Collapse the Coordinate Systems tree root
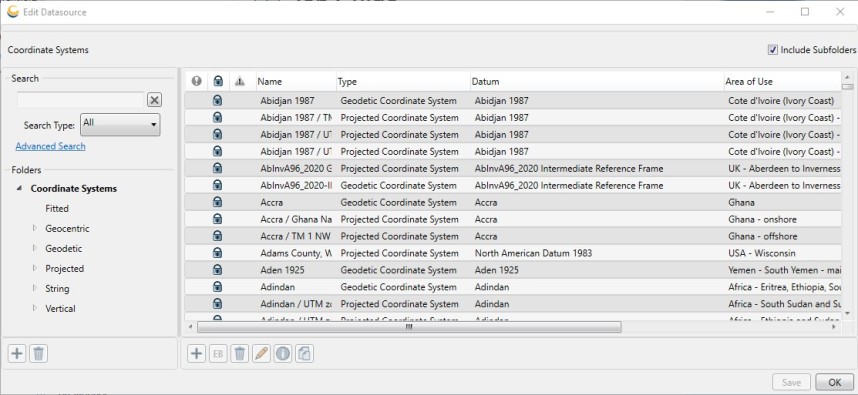Screen dimensions: 858x395 [x=20, y=188]
